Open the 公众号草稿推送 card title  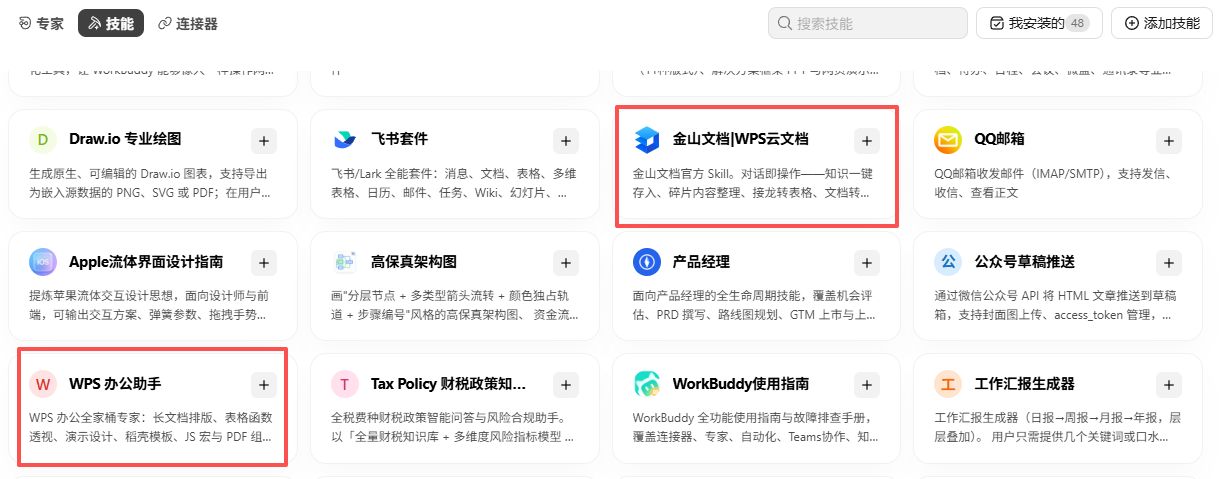[x=1025, y=262]
